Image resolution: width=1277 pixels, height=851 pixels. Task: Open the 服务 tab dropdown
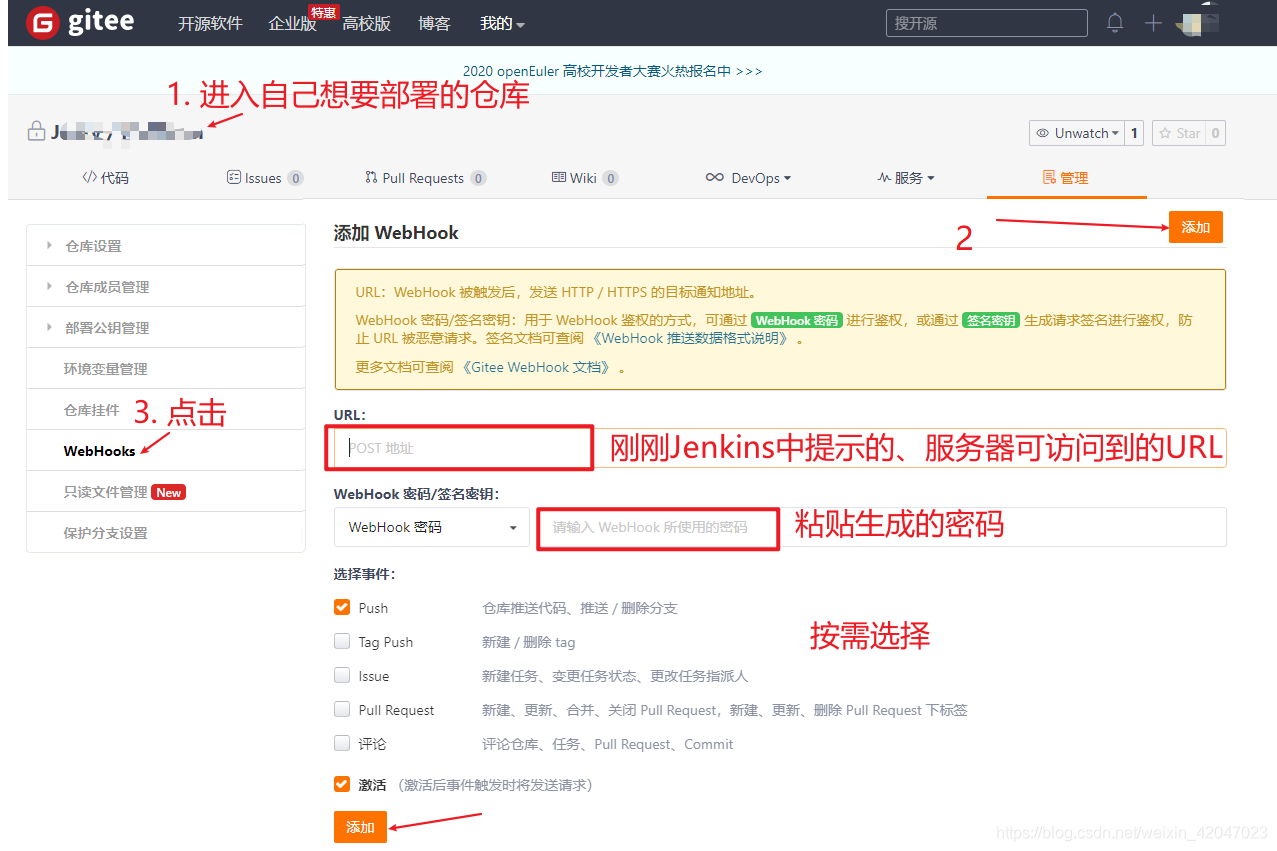pyautogui.click(x=906, y=178)
